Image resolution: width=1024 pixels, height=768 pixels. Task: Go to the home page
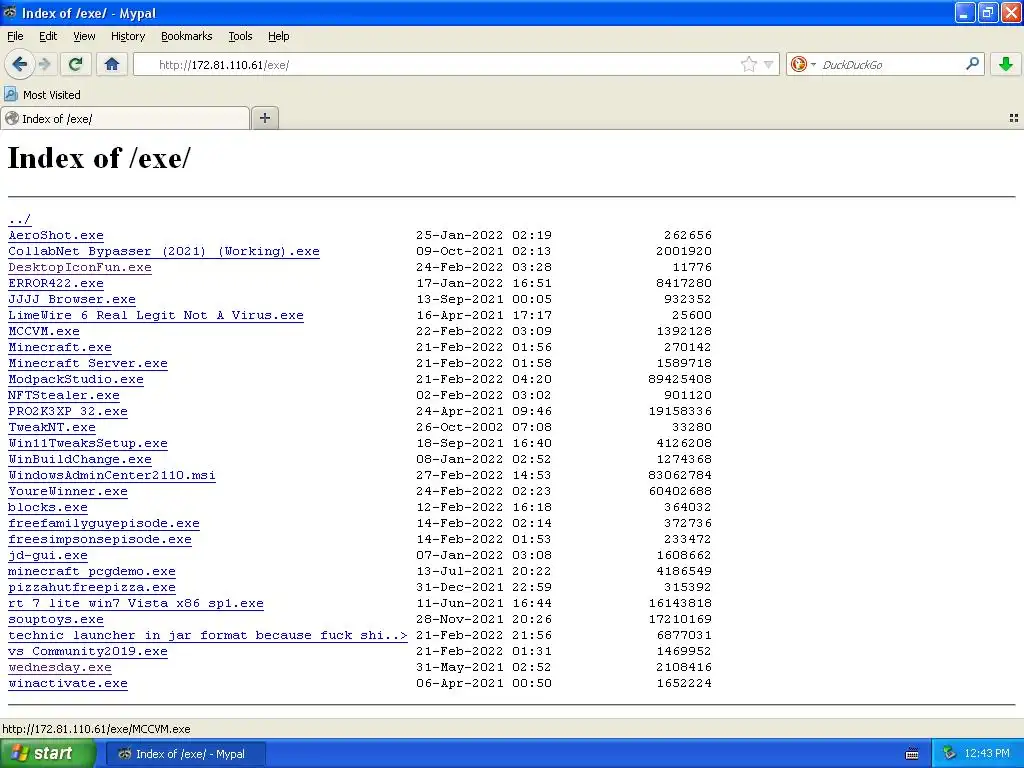coord(112,64)
